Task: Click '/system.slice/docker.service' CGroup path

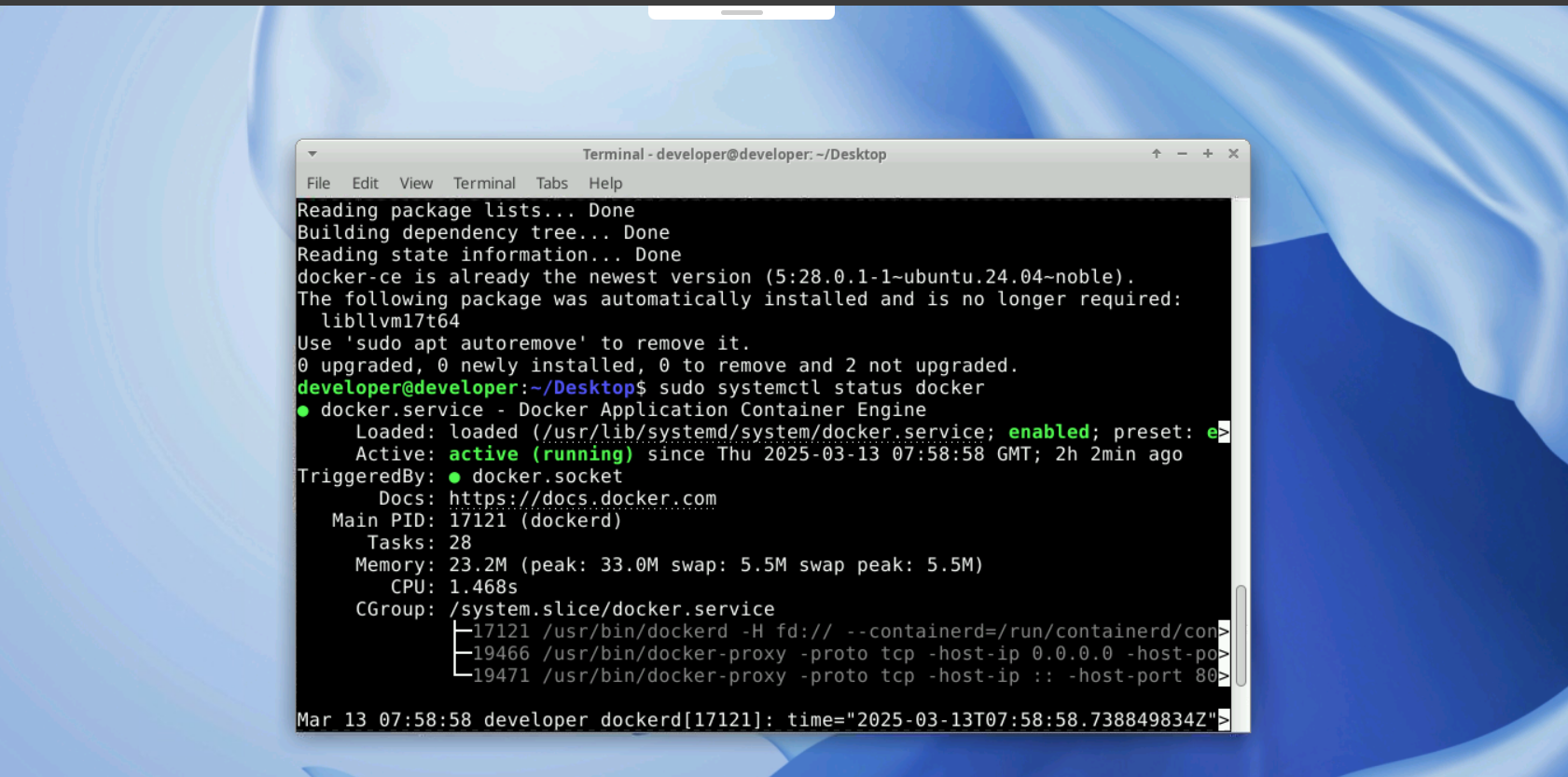Action: click(612, 609)
